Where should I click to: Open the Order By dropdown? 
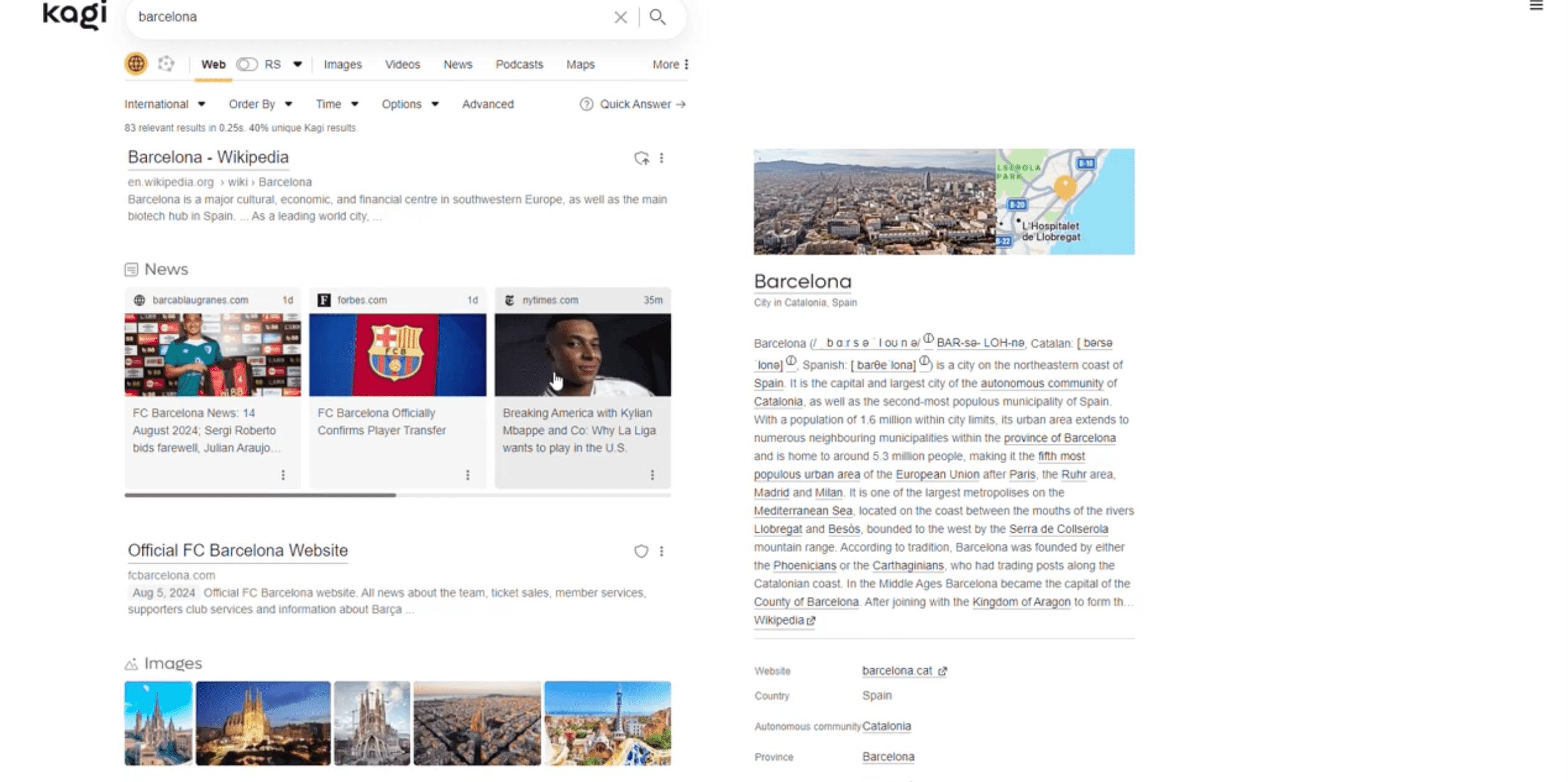pyautogui.click(x=261, y=104)
